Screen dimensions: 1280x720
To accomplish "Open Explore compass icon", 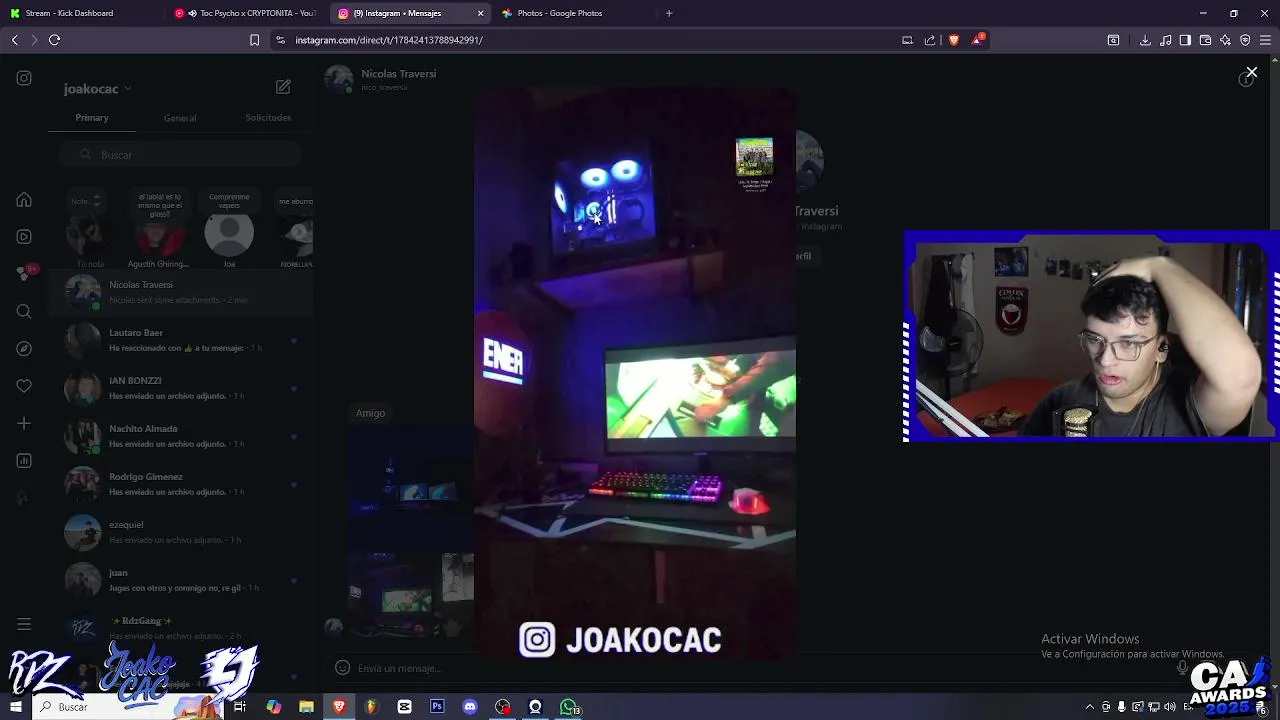I will pos(24,349).
